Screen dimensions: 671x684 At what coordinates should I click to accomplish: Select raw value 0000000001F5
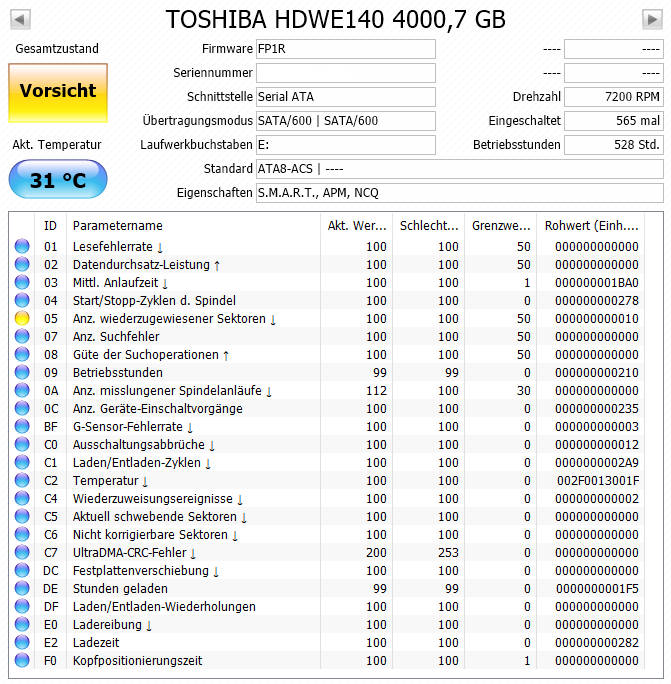click(597, 589)
